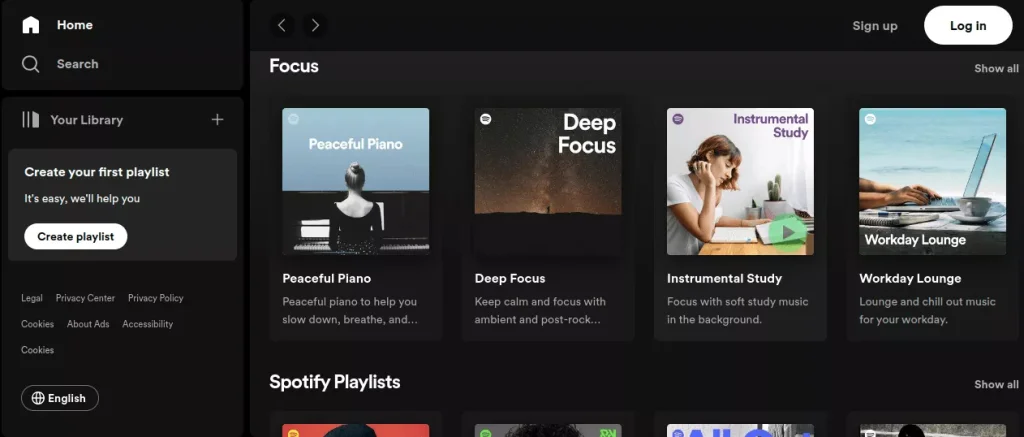Click the globe icon on English button

tap(38, 398)
